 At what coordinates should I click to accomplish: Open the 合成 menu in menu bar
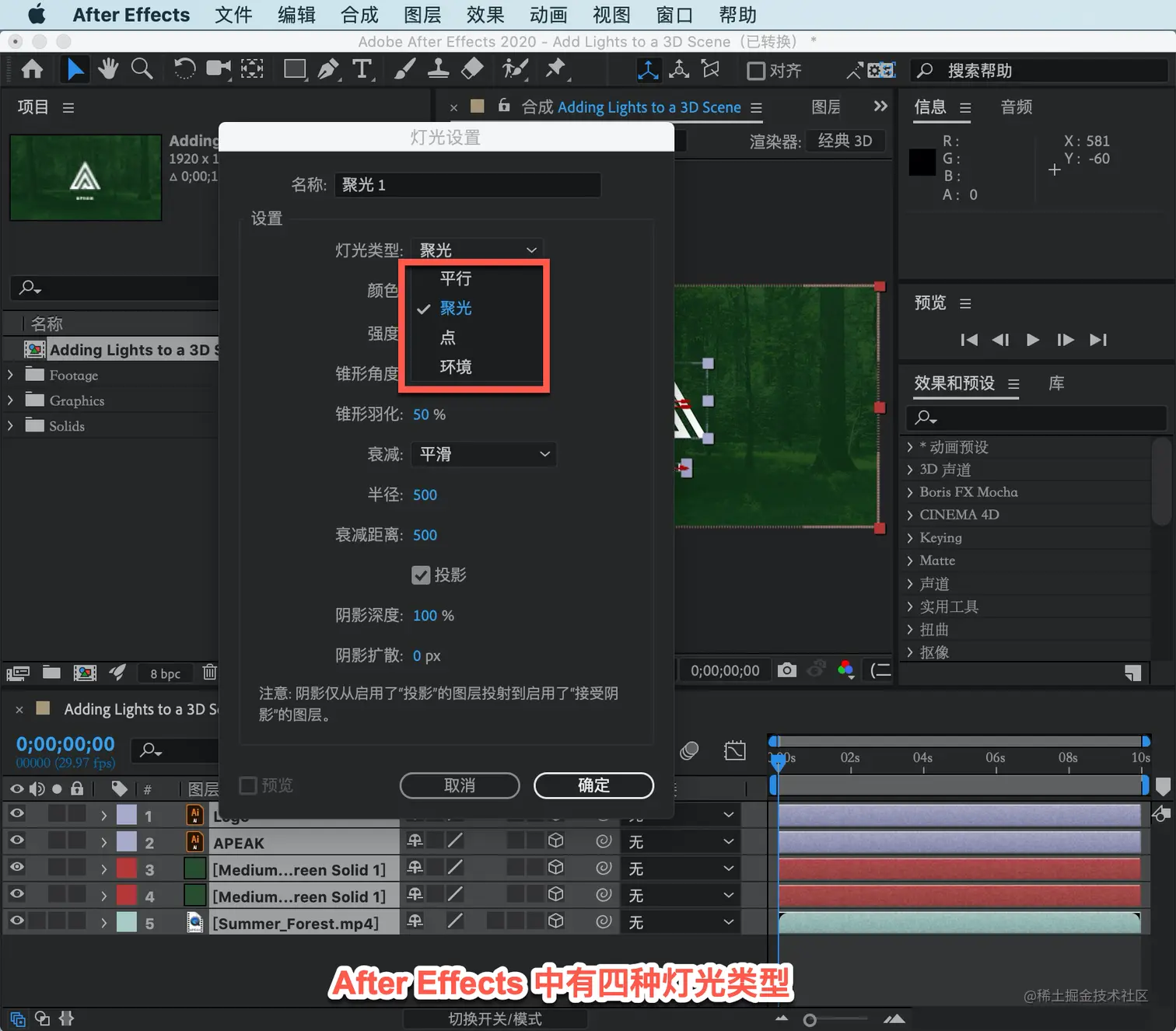coord(359,15)
